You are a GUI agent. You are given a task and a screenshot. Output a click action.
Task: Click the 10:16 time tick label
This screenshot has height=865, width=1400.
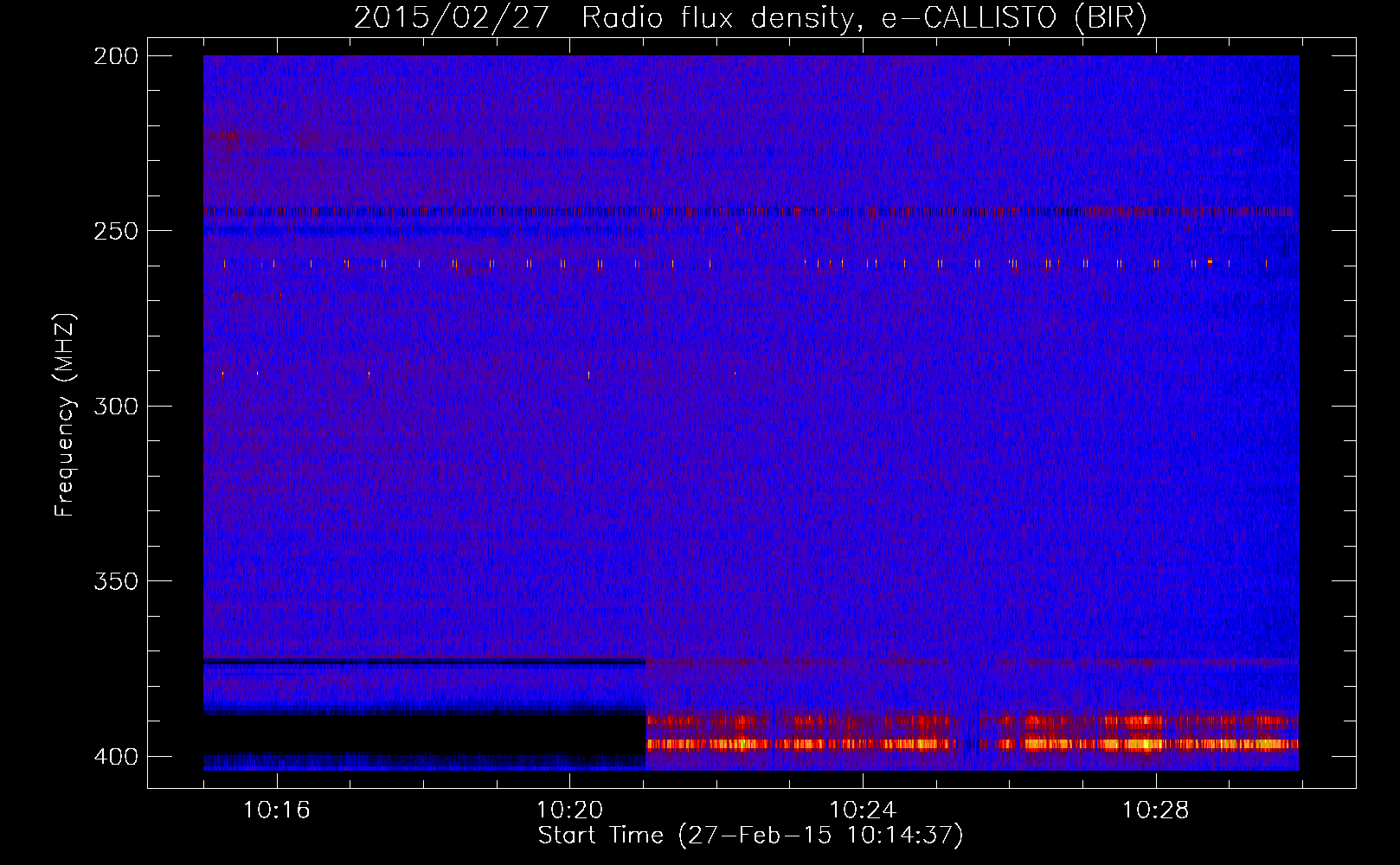tap(277, 811)
